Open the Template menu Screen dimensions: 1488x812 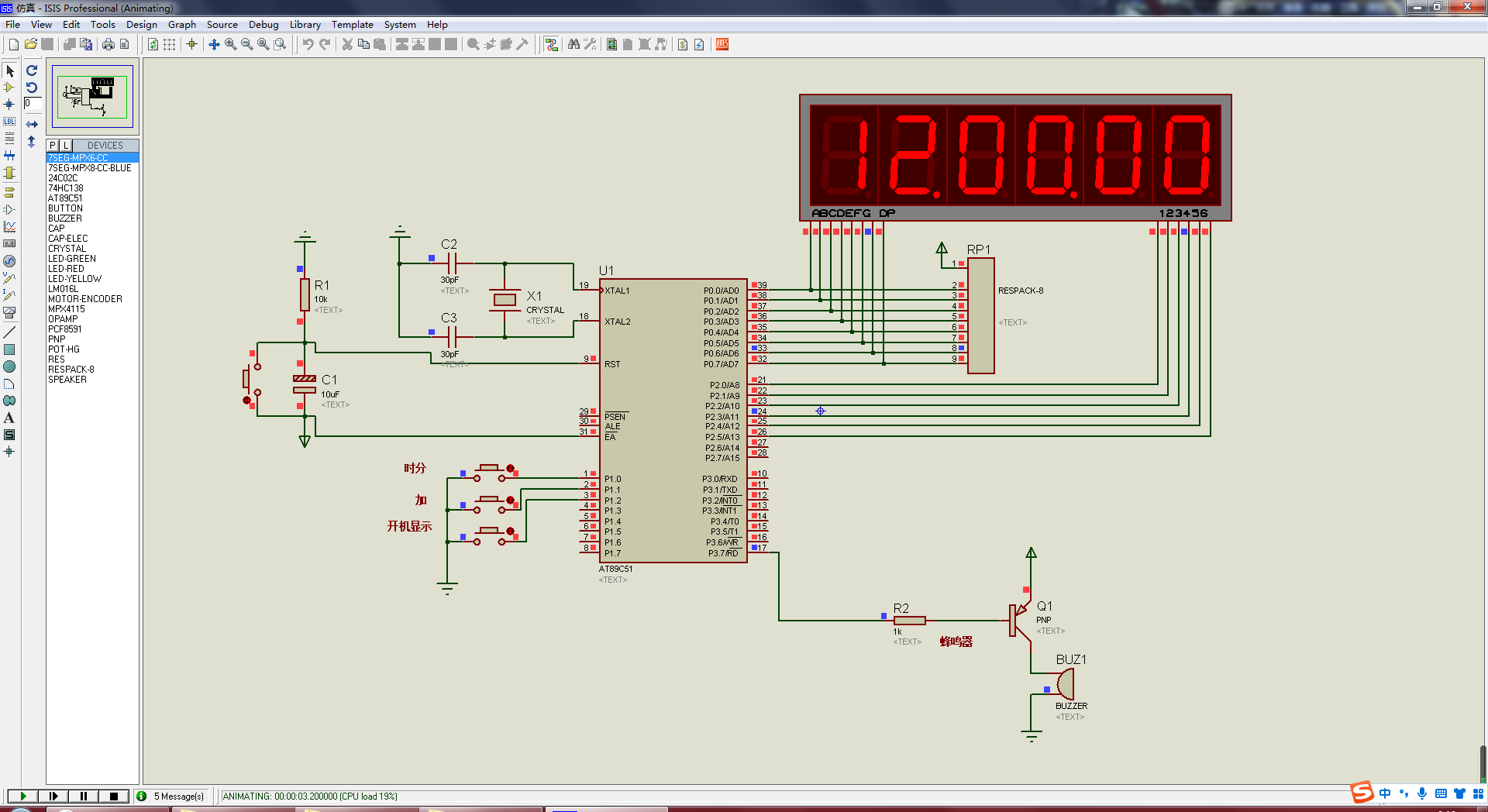point(352,24)
